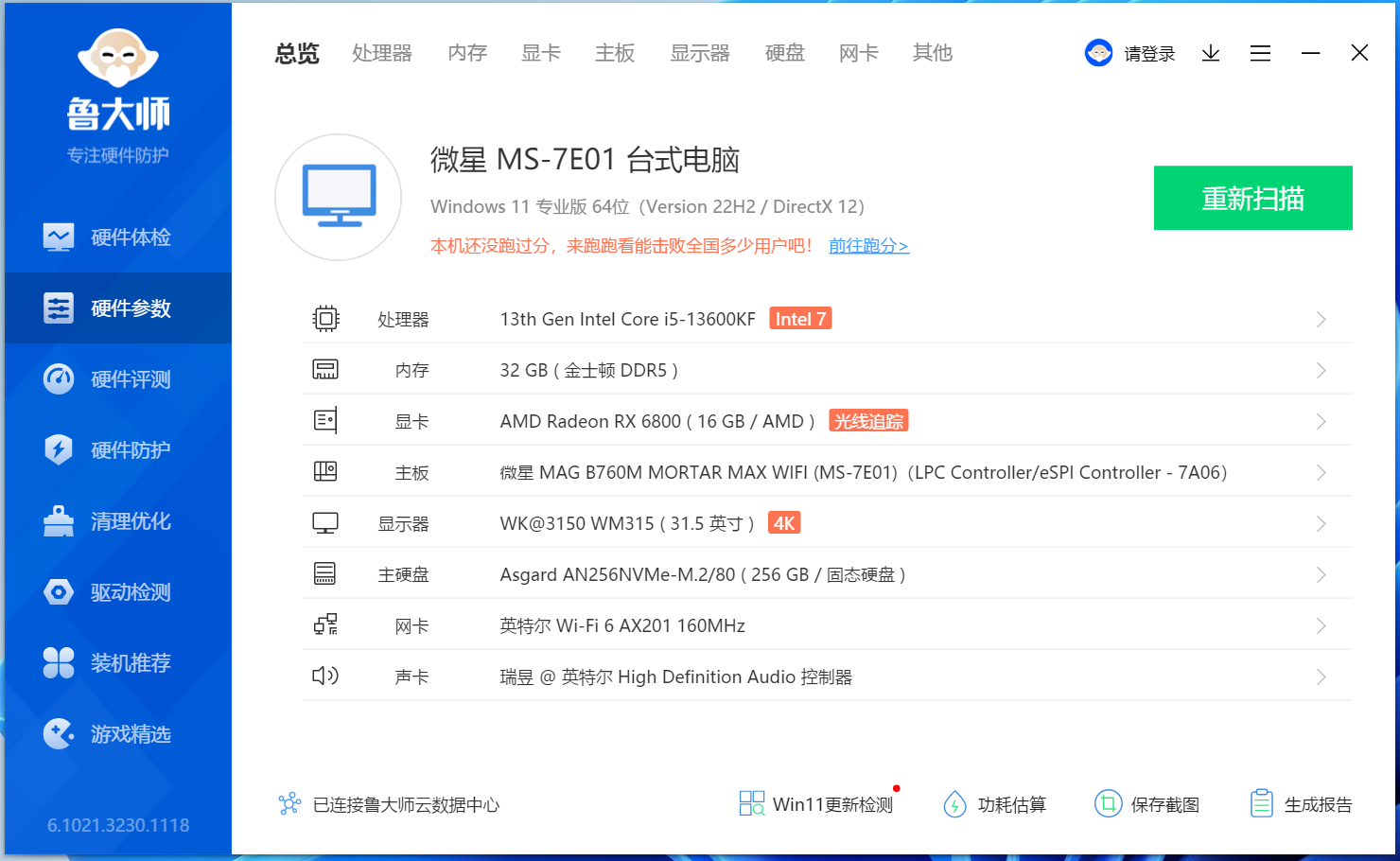The image size is (1400, 861).
Task: Open 硬件评测 in the sidebar
Action: pos(118,378)
